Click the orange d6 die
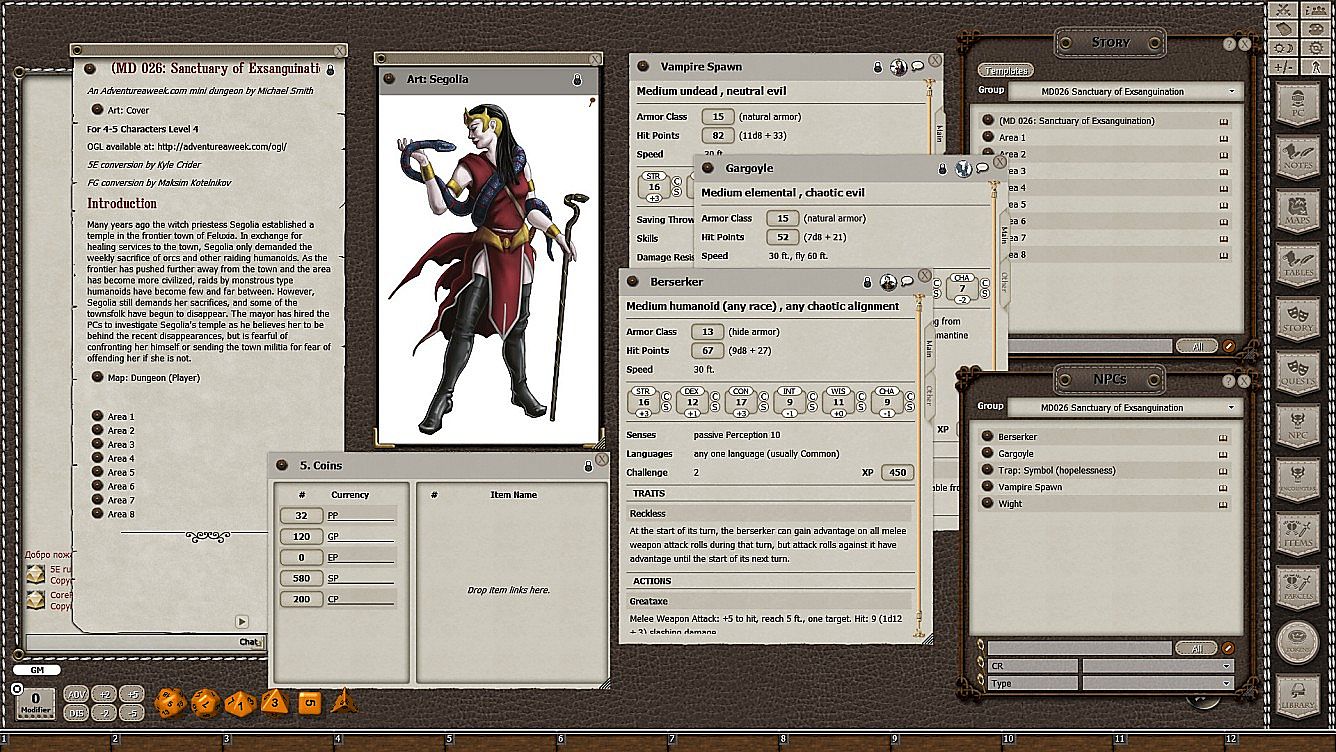 pyautogui.click(x=310, y=703)
